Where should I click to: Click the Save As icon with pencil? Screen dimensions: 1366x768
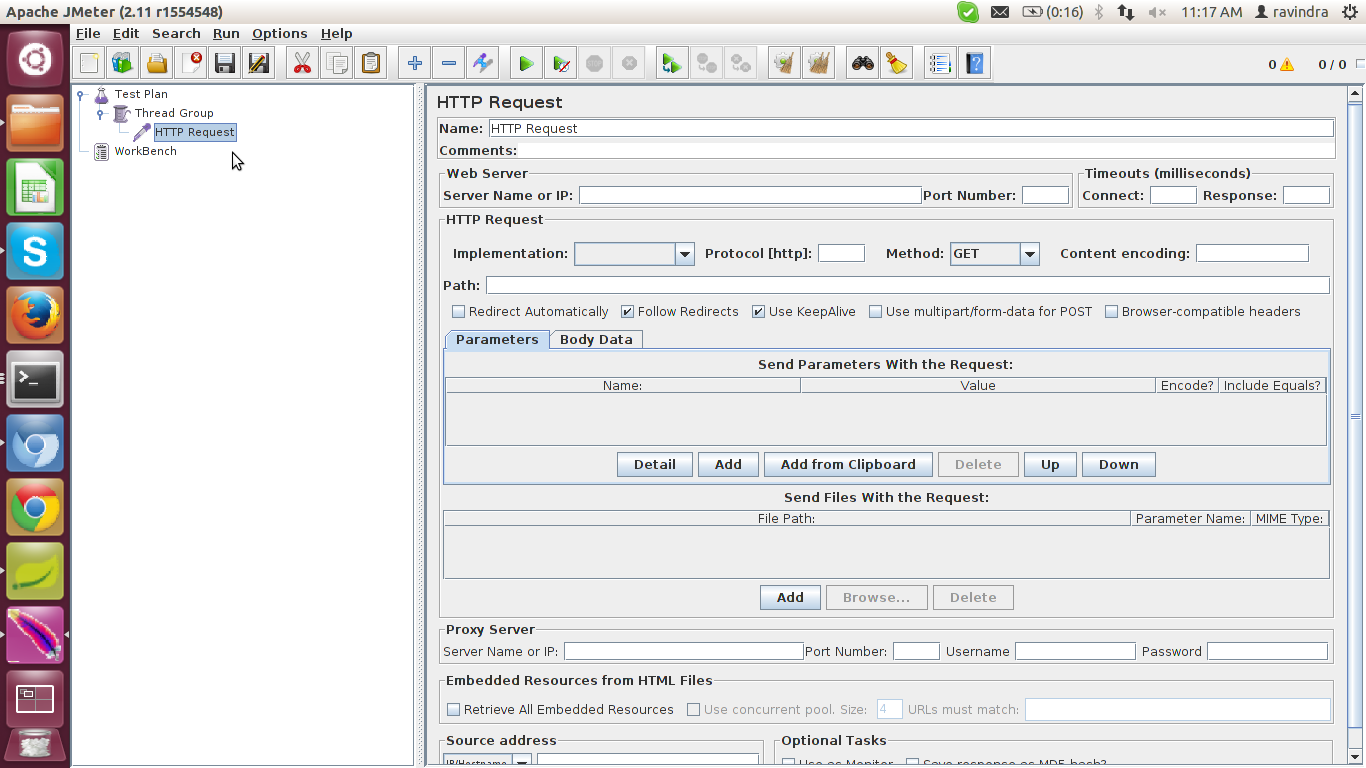[259, 64]
